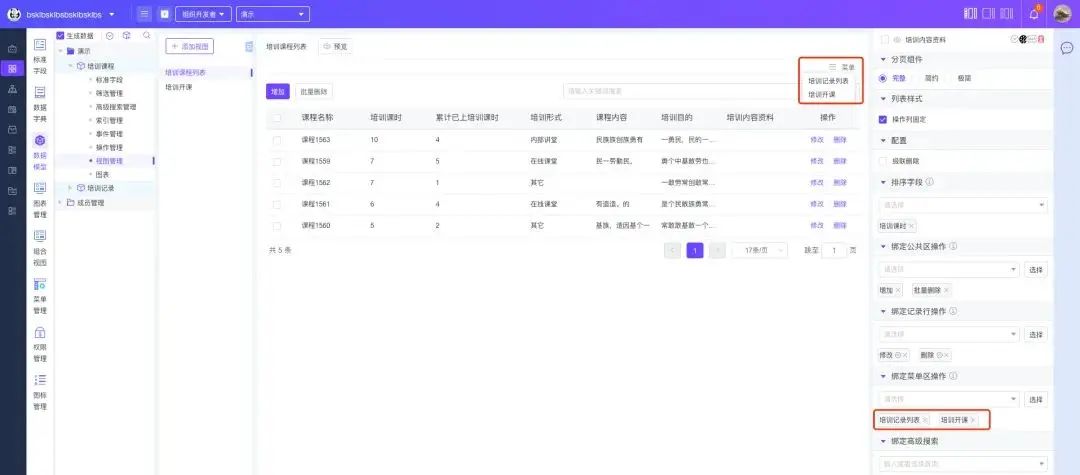Enable the 级联删除 checkbox
The image size is (1080, 475).
pos(883,160)
